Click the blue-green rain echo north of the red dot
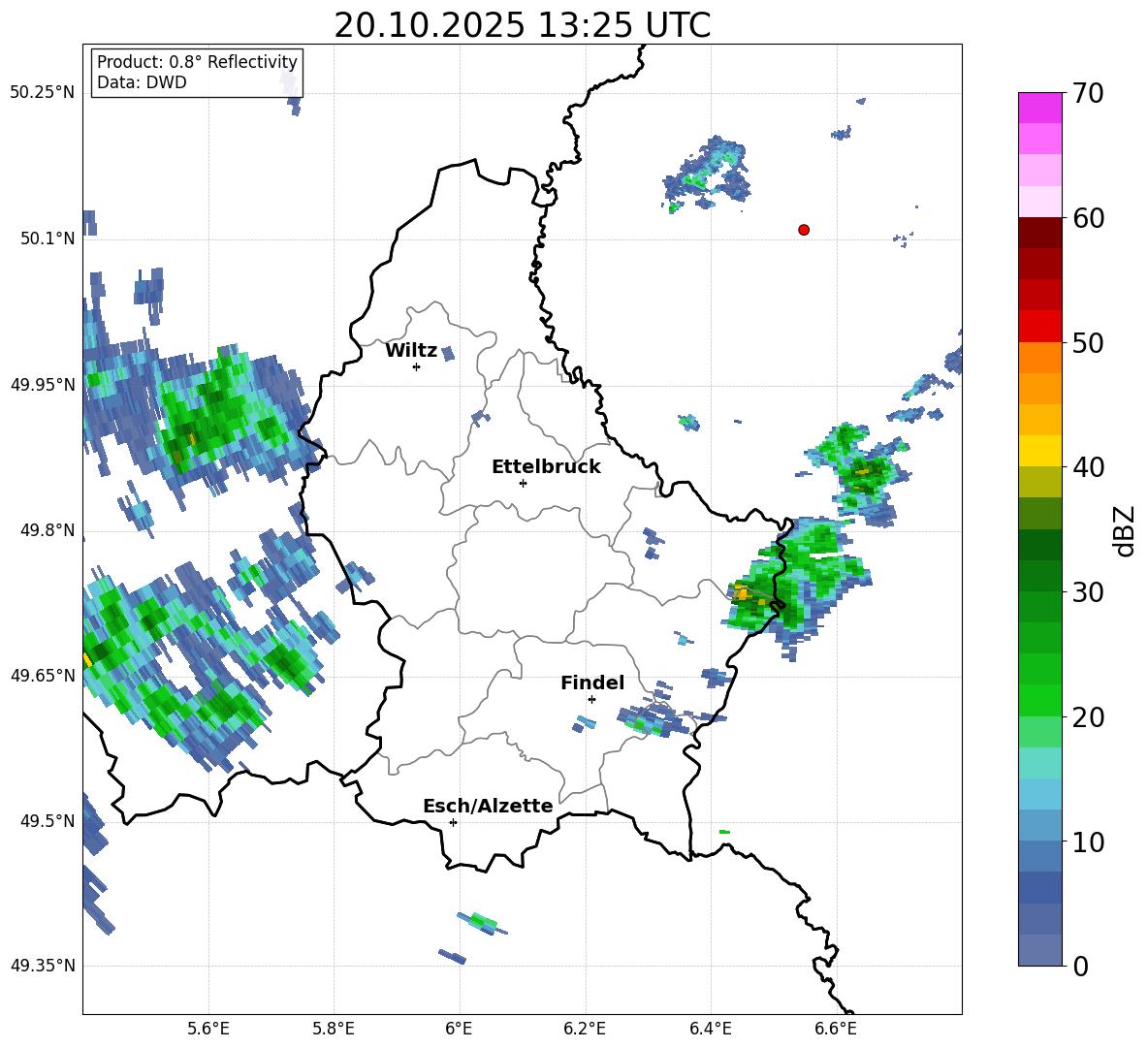1148x1048 pixels. (707, 173)
